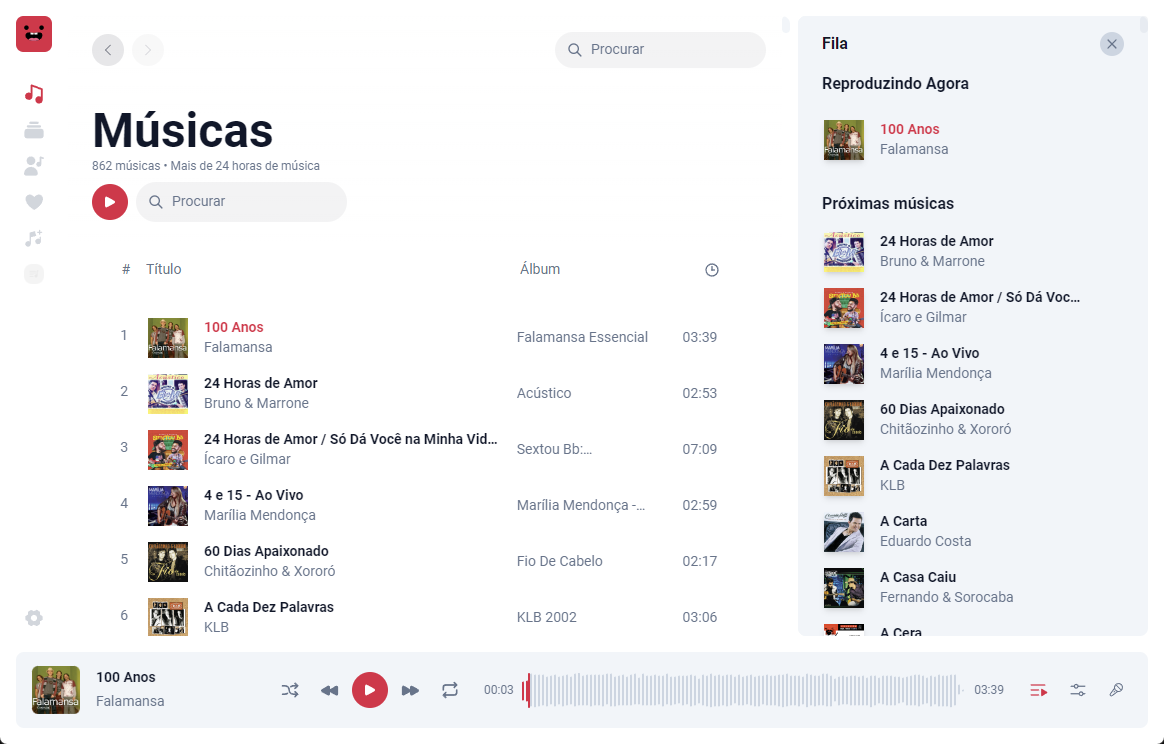Image resolution: width=1164 pixels, height=744 pixels.
Task: Toggle repeat mode
Action: point(450,690)
